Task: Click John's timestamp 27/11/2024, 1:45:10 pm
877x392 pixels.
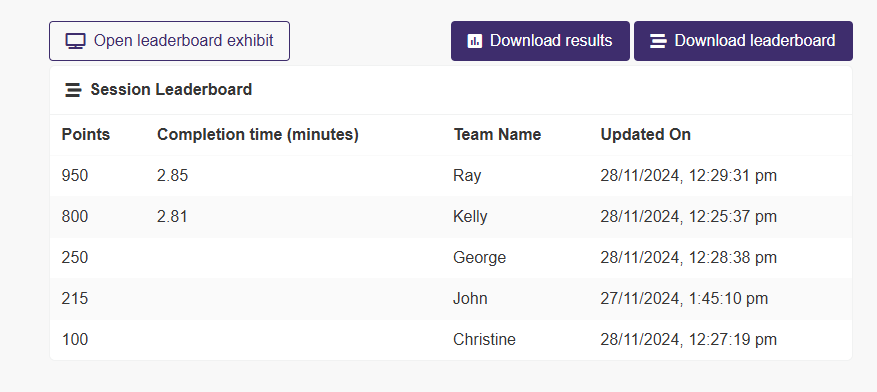Action: coord(684,298)
